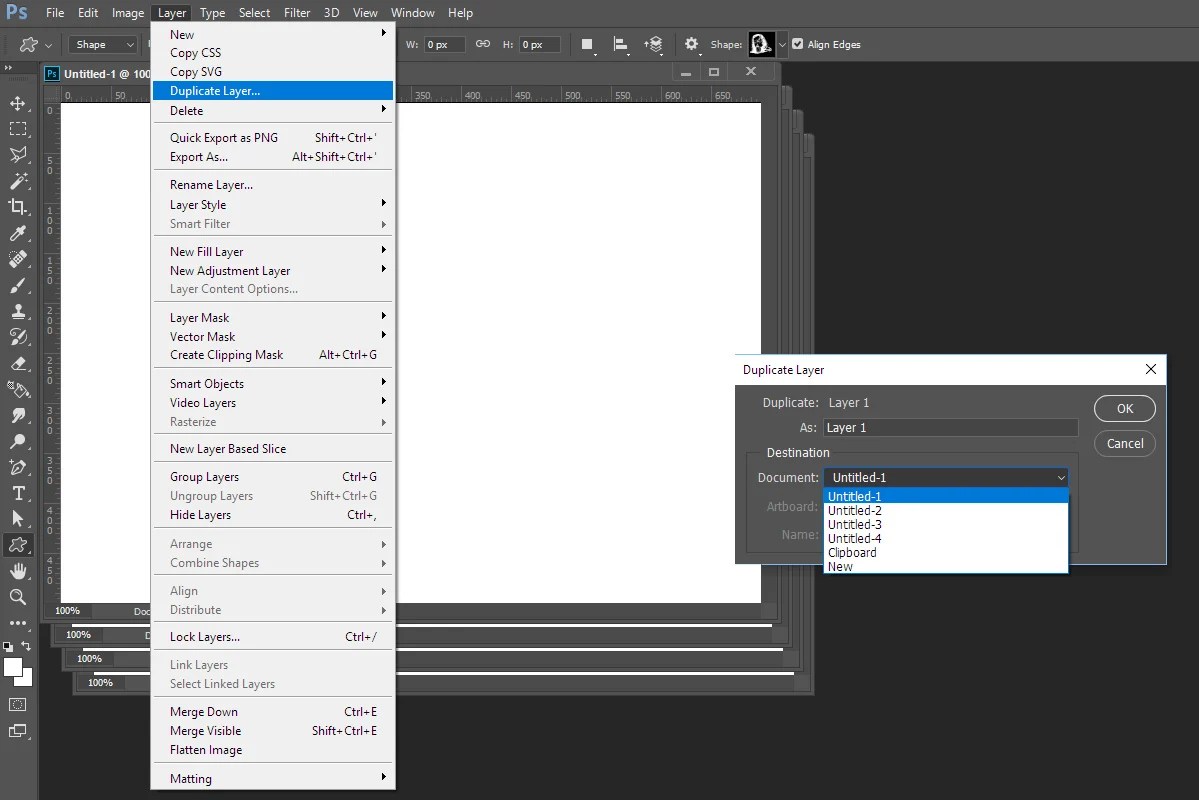The width and height of the screenshot is (1199, 800).
Task: Select the Eyedropper tool
Action: click(18, 233)
